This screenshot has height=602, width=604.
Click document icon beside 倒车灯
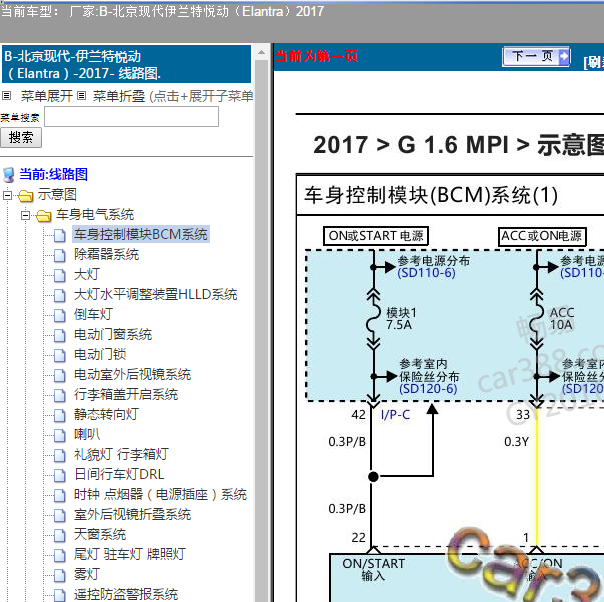(x=59, y=315)
